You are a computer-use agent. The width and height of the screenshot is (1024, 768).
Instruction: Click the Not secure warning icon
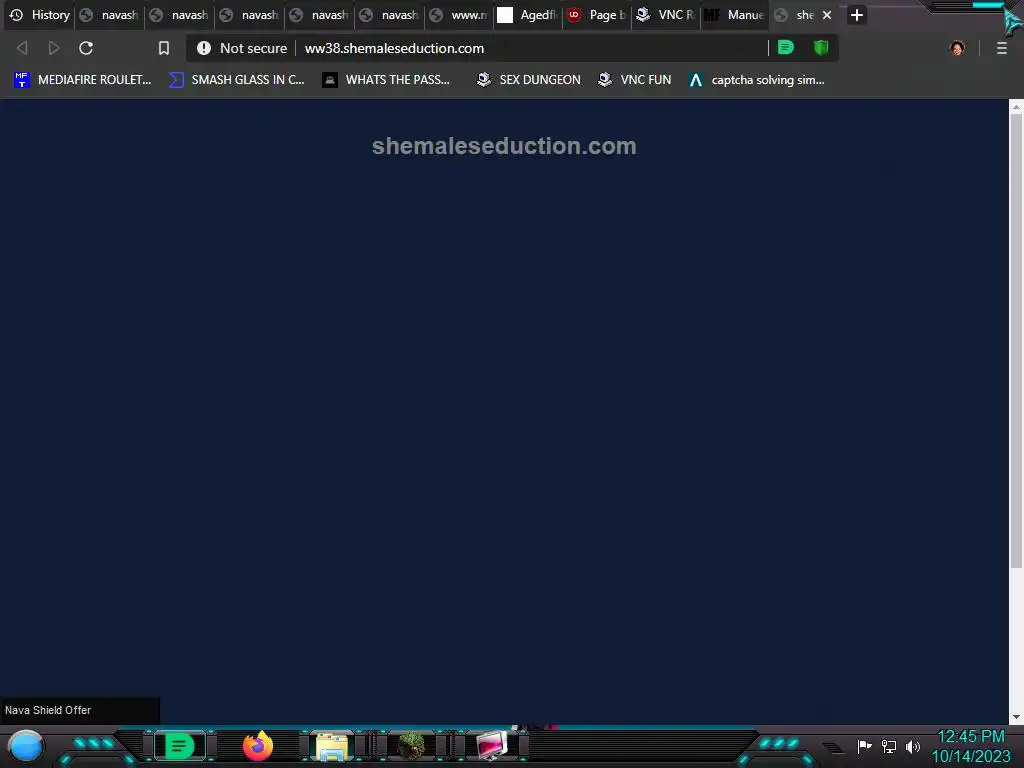(204, 48)
